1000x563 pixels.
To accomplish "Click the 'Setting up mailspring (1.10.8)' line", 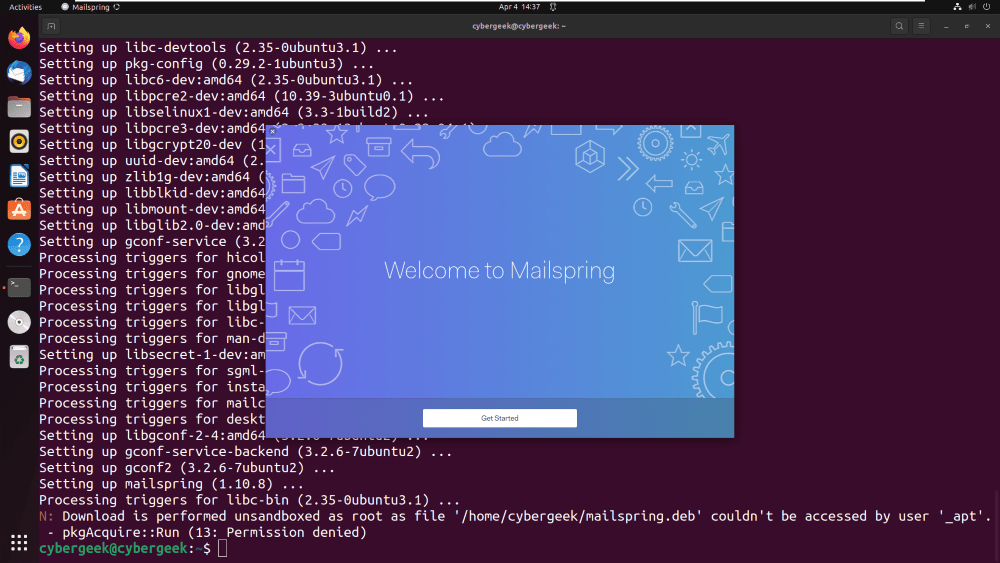I will (x=171, y=484).
